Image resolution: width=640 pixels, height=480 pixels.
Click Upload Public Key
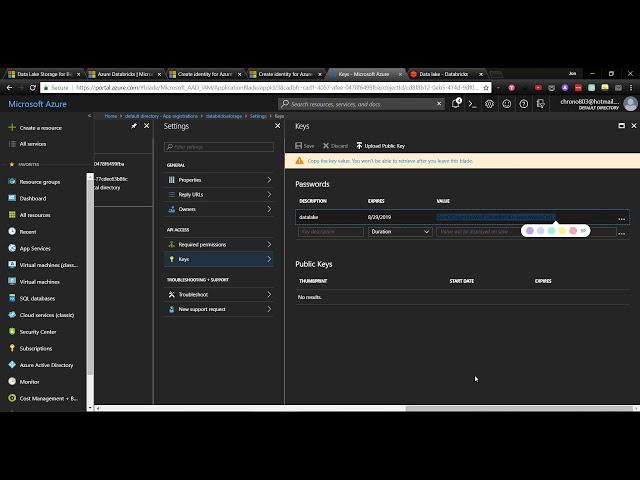(x=380, y=146)
